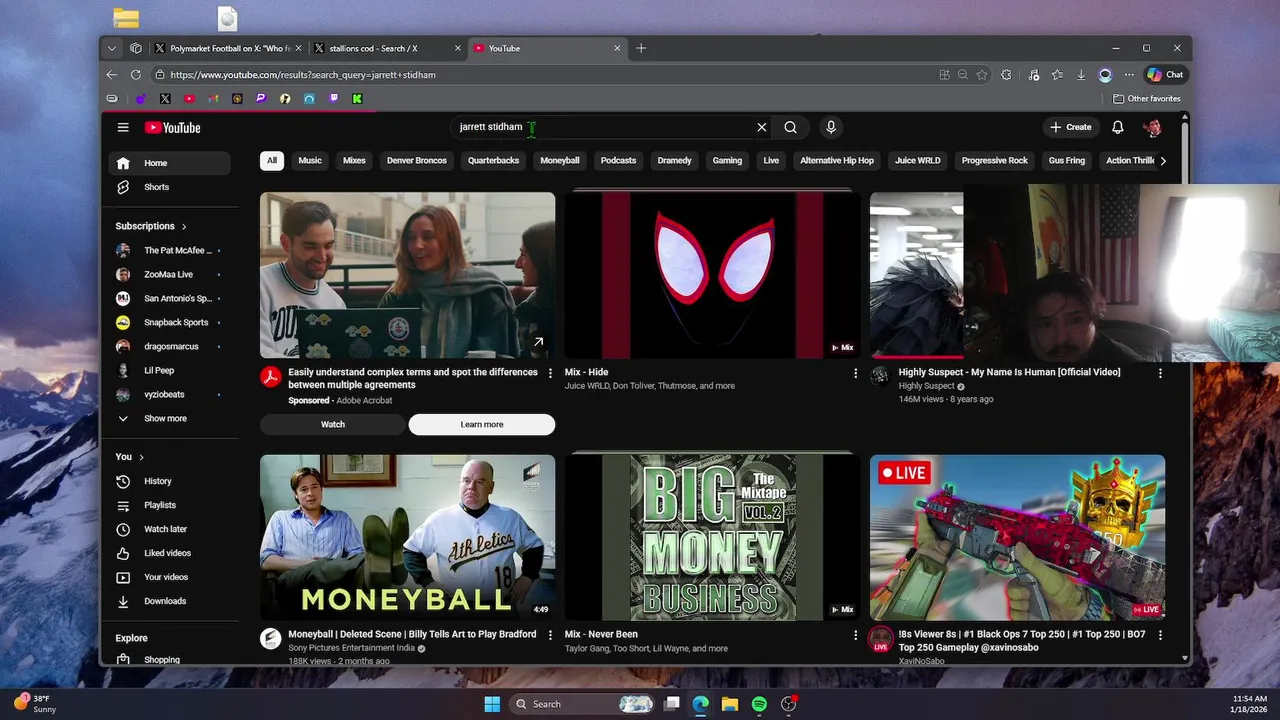
Task: Open the account avatar menu
Action: coord(1153,127)
